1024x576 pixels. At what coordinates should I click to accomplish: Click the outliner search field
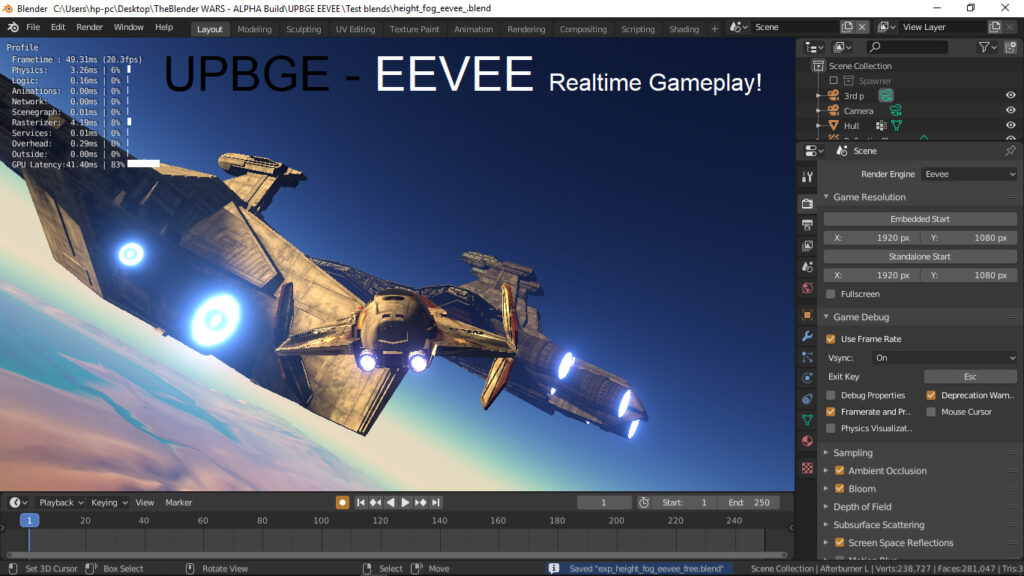[x=906, y=47]
